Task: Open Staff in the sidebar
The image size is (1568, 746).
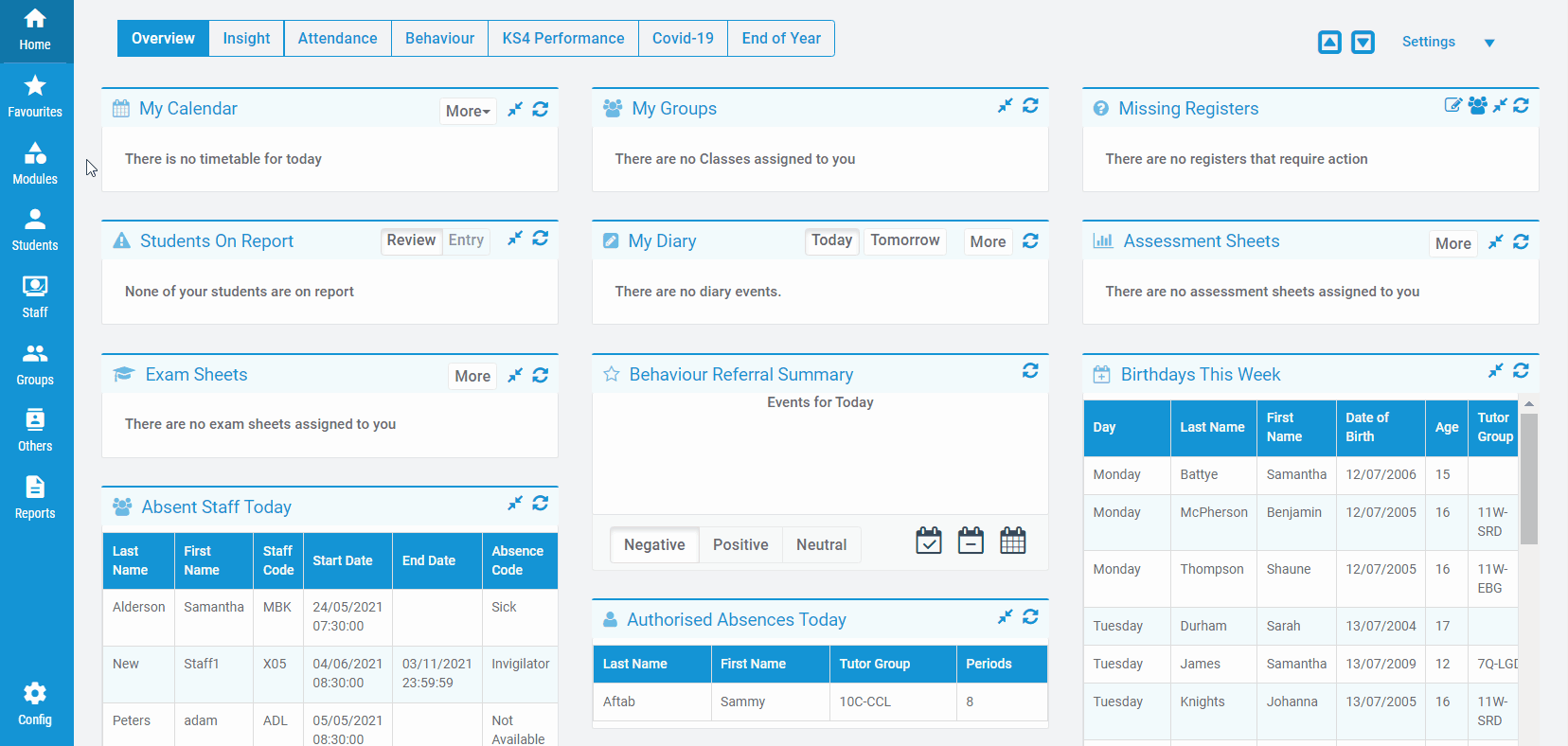Action: 35,297
